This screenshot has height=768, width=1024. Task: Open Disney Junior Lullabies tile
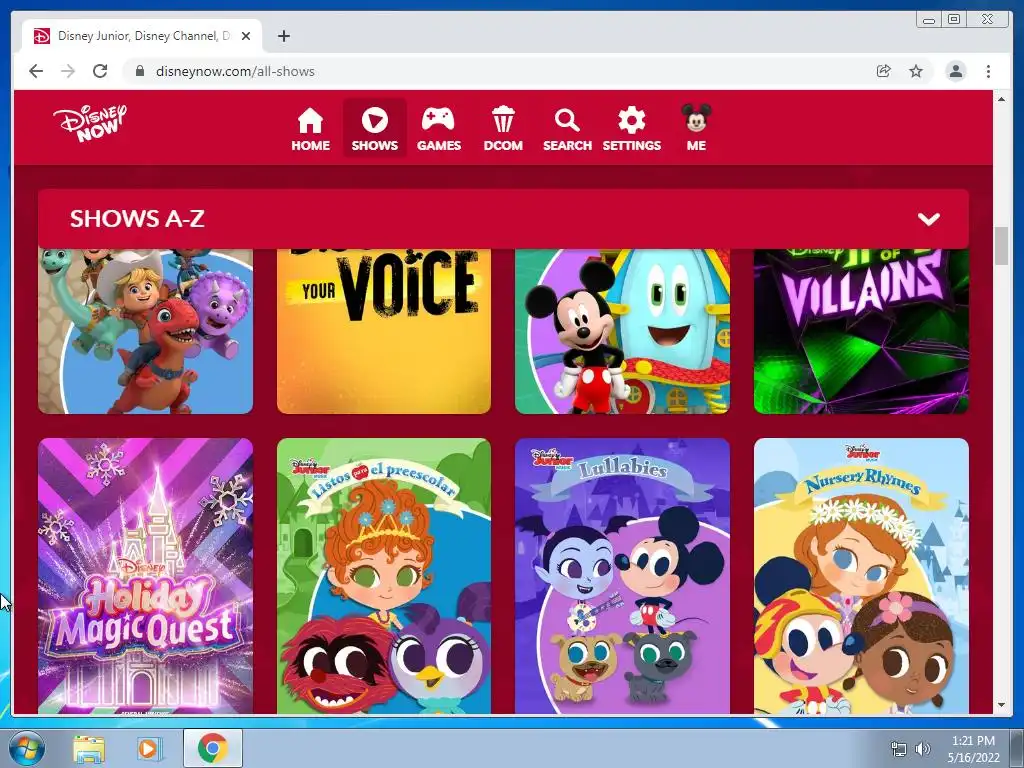(x=622, y=576)
